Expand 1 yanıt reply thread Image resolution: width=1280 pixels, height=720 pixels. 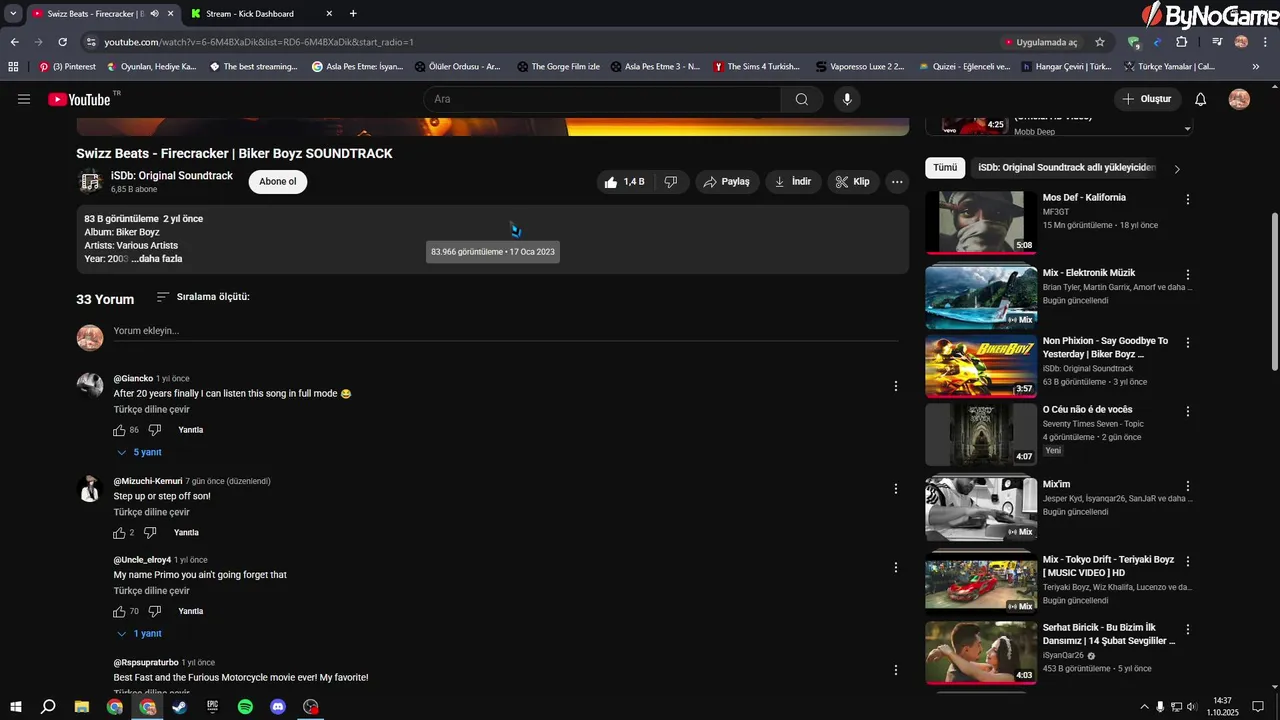[139, 634]
